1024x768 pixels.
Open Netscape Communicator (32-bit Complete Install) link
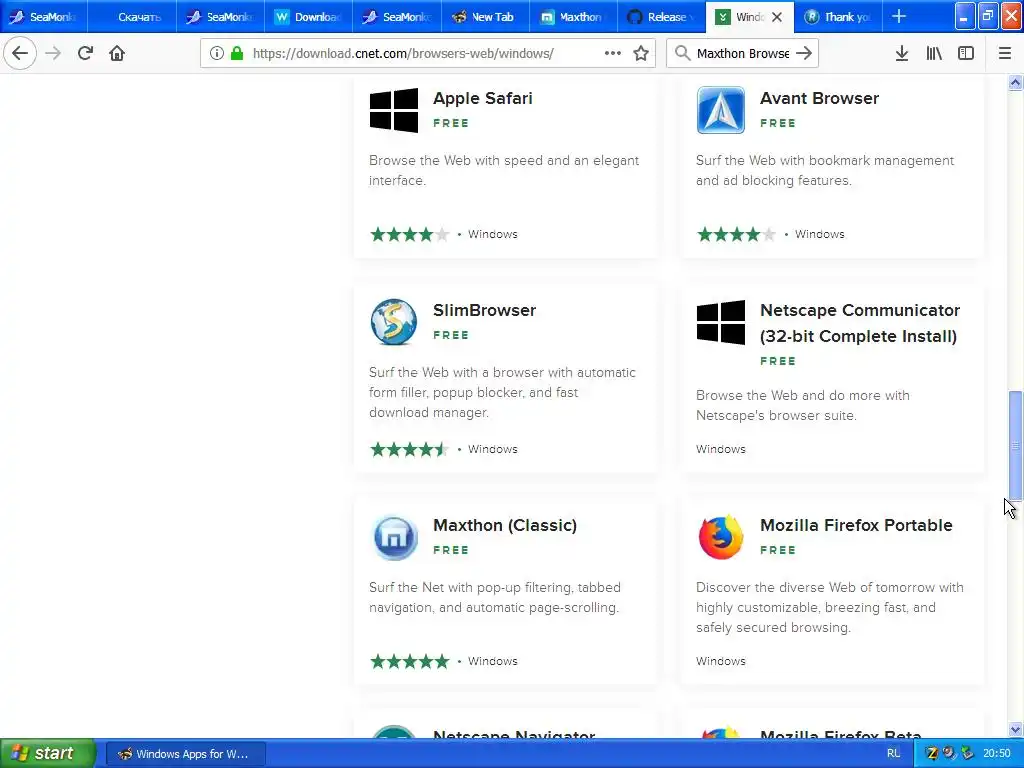(x=860, y=323)
